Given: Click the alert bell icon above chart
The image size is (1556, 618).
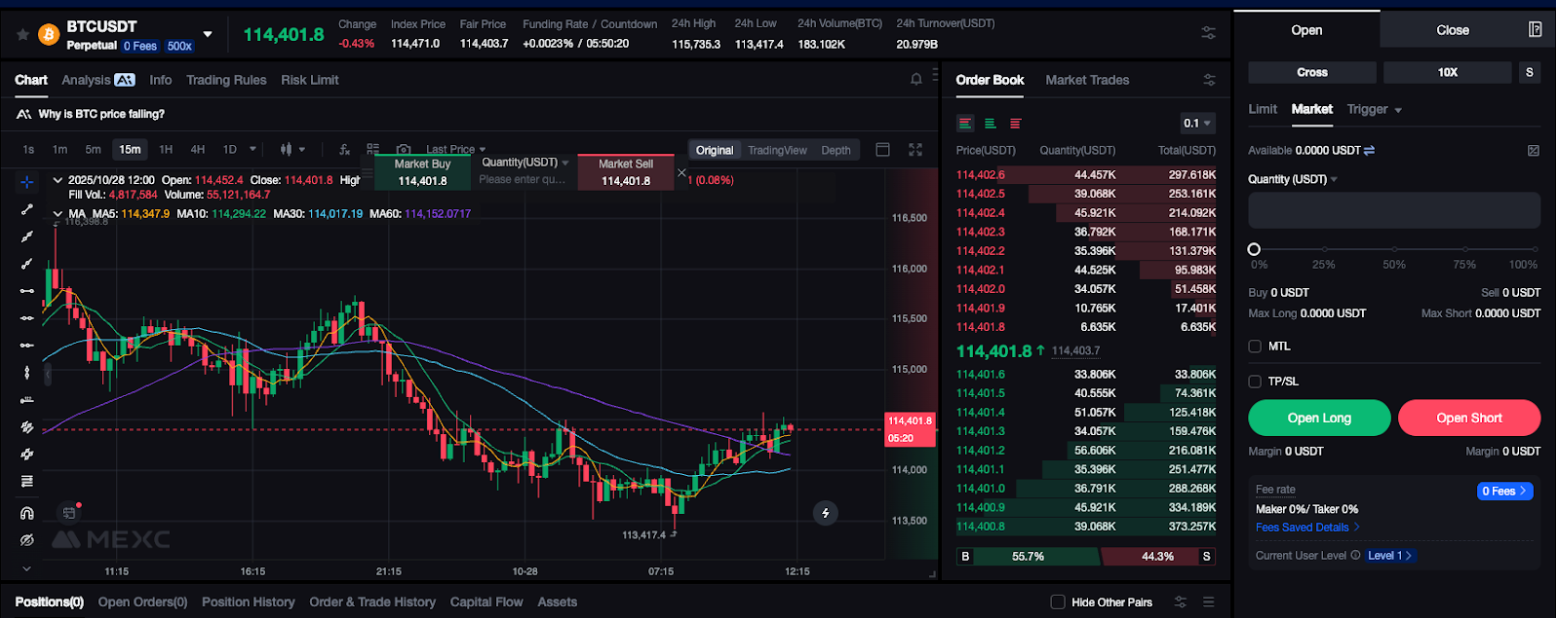Looking at the screenshot, I should click(915, 80).
